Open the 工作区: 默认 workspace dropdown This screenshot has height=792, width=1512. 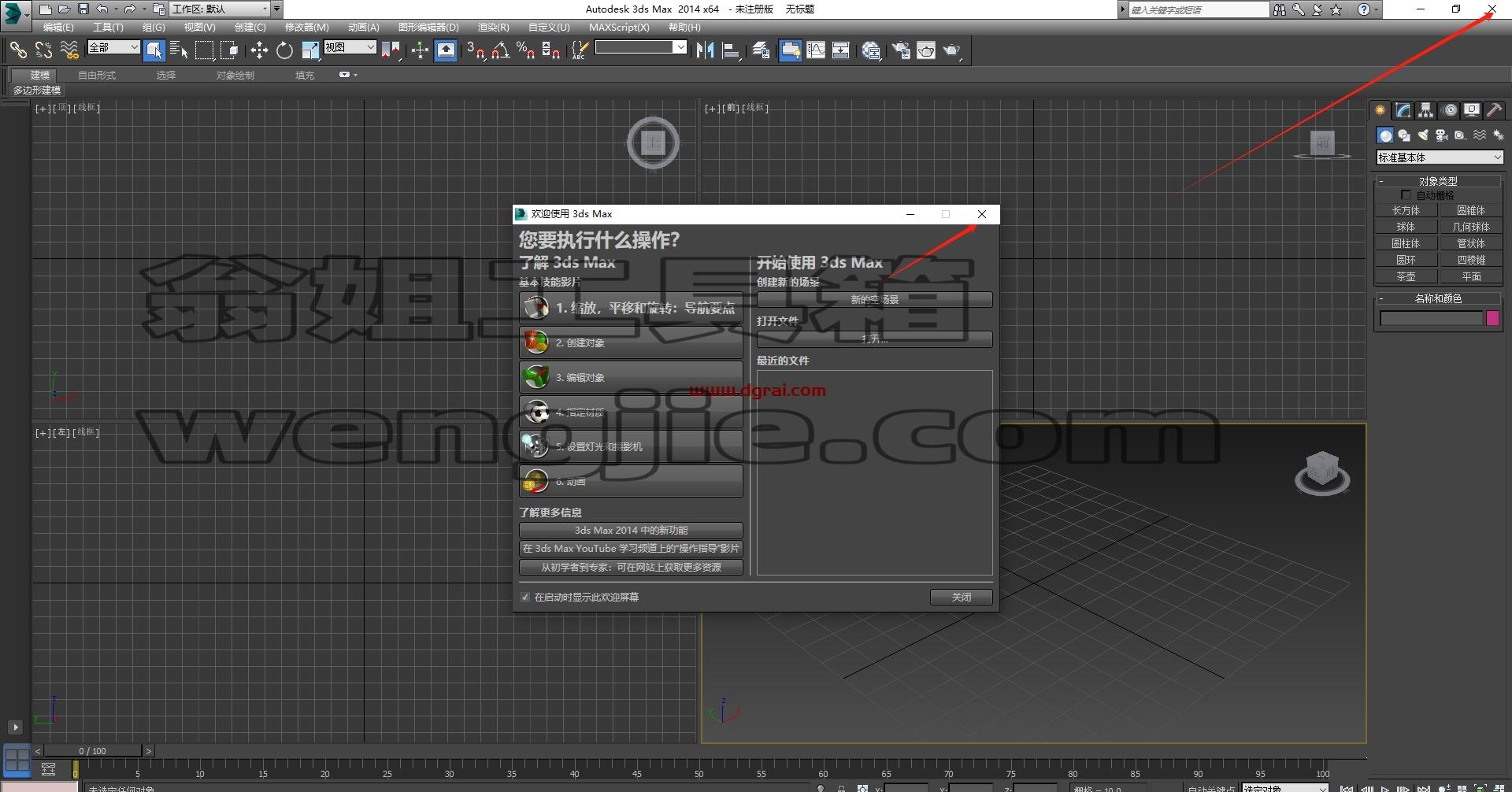tap(220, 9)
